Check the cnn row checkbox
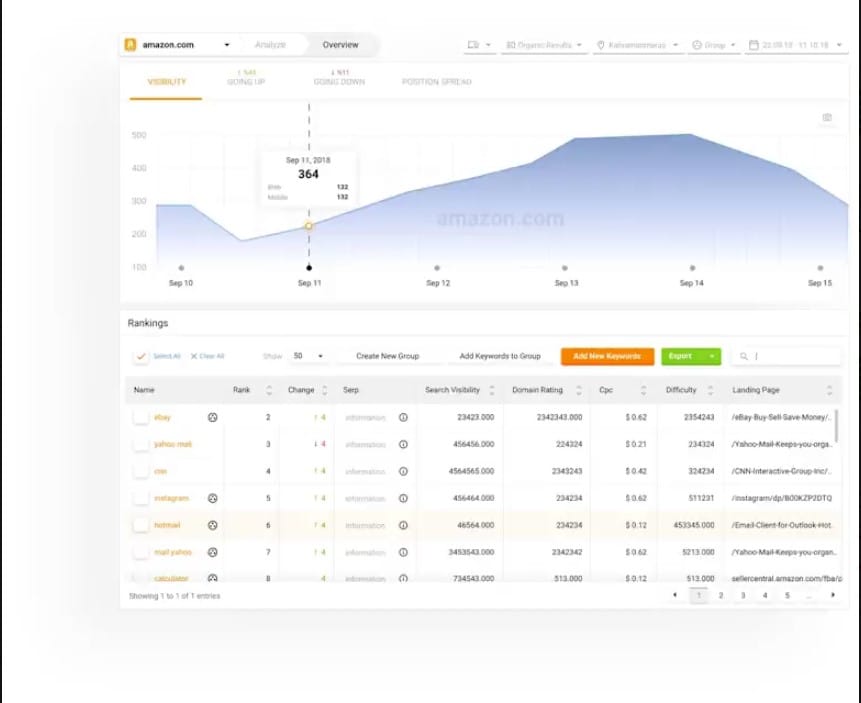Image resolution: width=861 pixels, height=703 pixels. (x=141, y=471)
